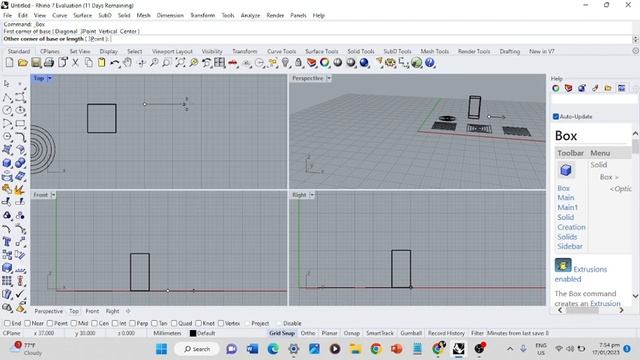Open Google Chrome from the taskbar

(x=376, y=349)
